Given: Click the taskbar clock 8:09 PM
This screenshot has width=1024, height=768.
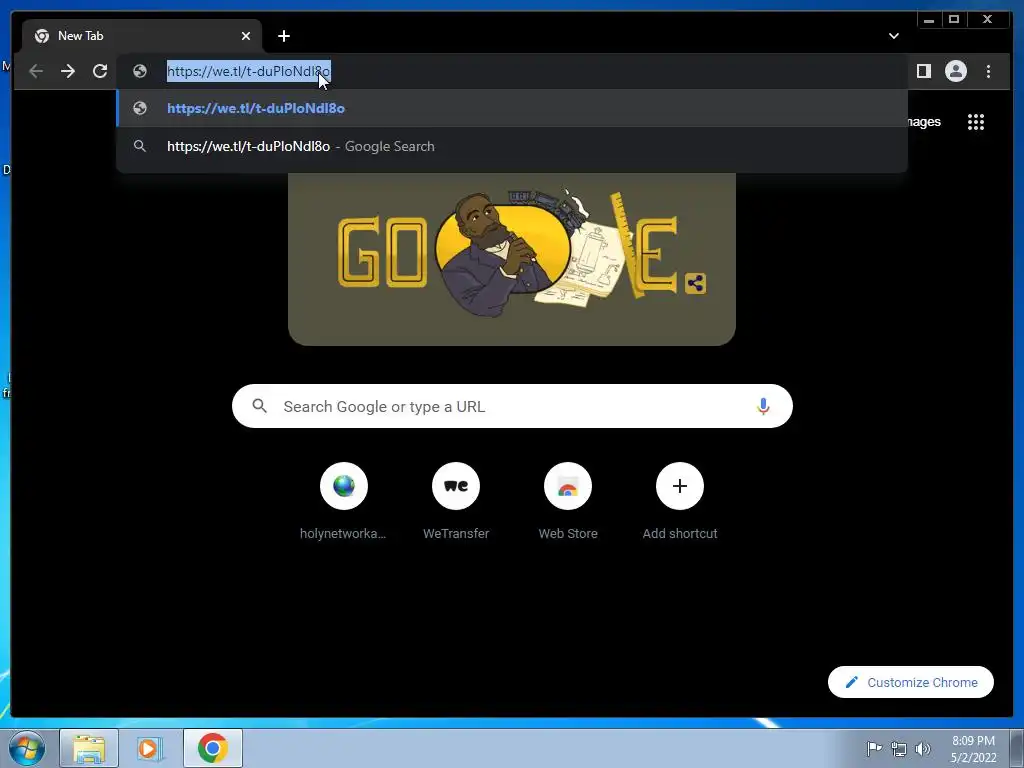Looking at the screenshot, I should (x=973, y=741).
